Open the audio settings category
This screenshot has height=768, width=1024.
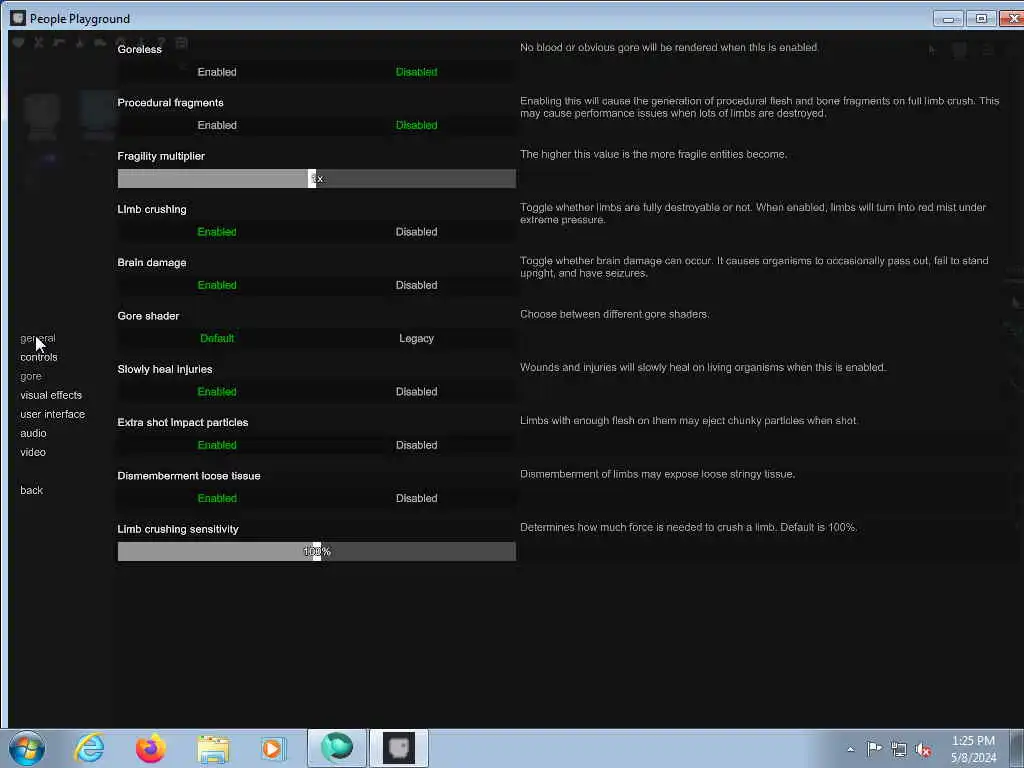point(33,433)
